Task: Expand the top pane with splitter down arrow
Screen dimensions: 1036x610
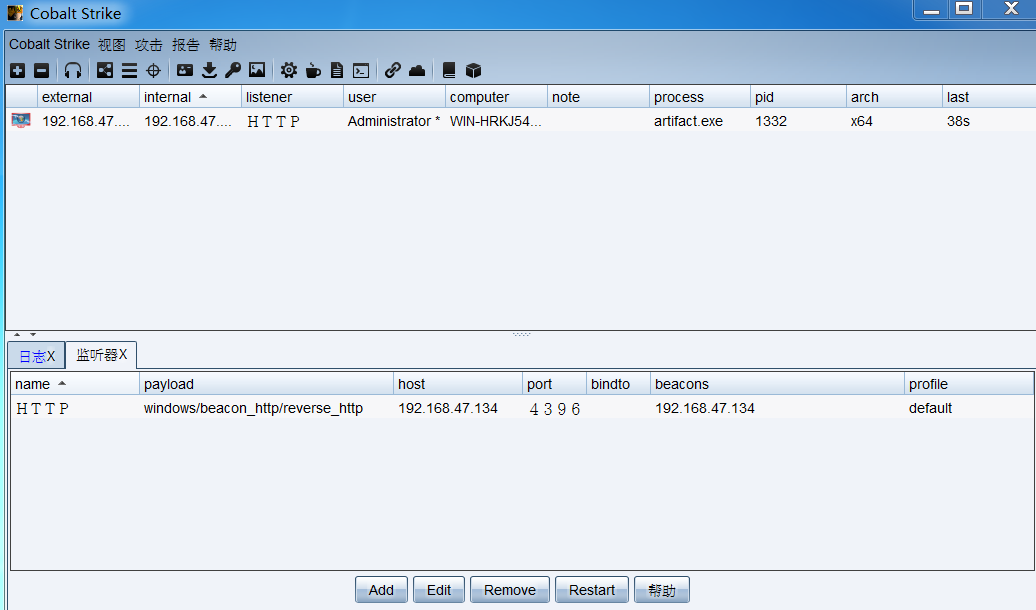Action: [33, 334]
